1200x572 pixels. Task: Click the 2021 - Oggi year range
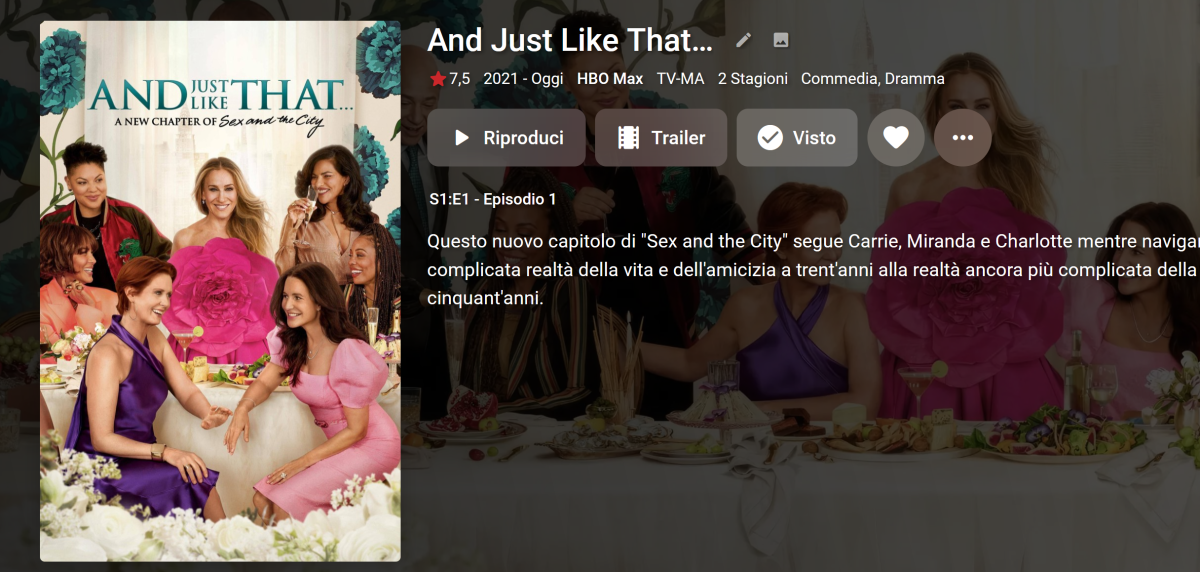point(523,79)
